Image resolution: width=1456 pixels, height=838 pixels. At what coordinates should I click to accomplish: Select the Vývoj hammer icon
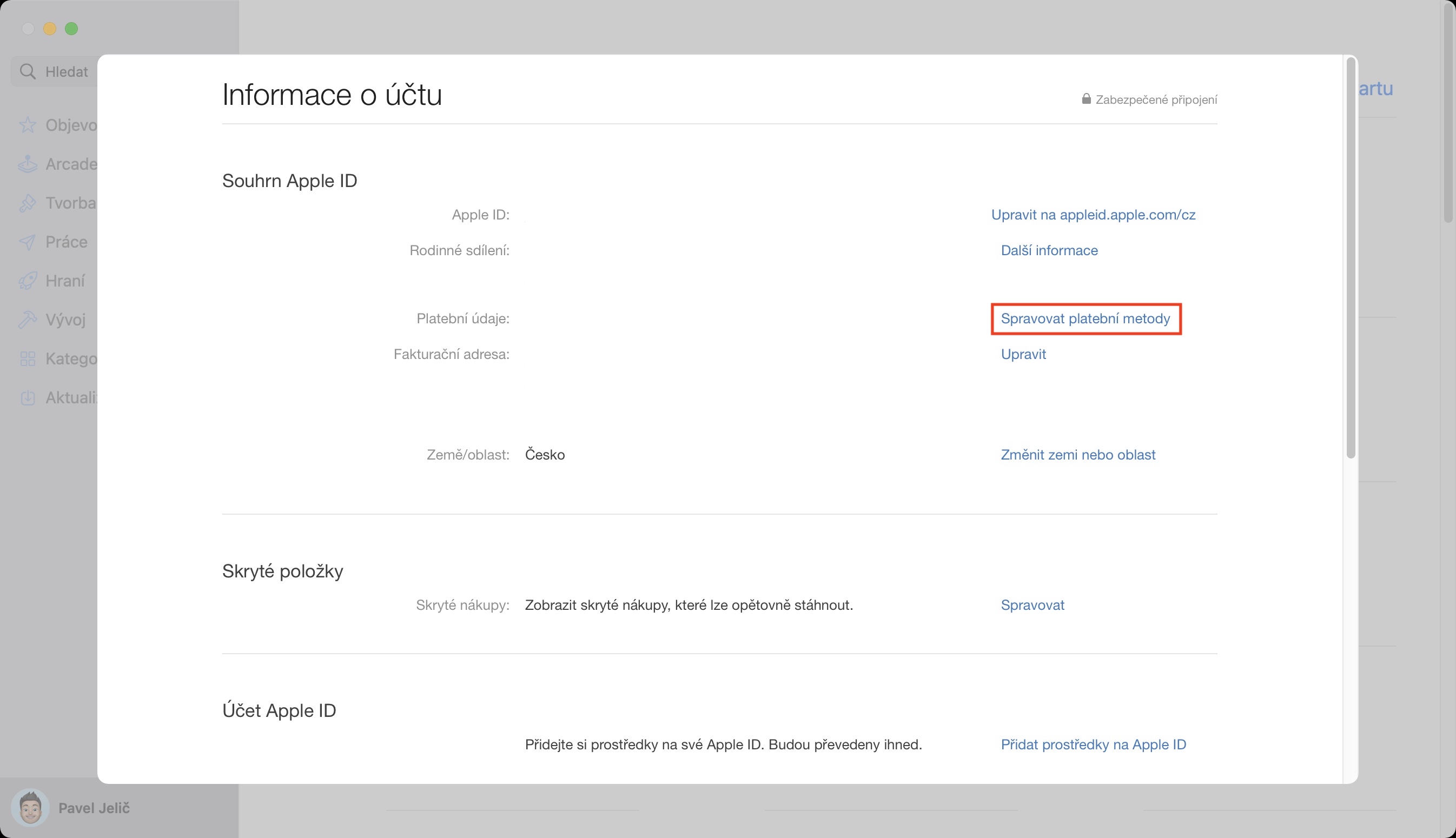[x=27, y=320]
